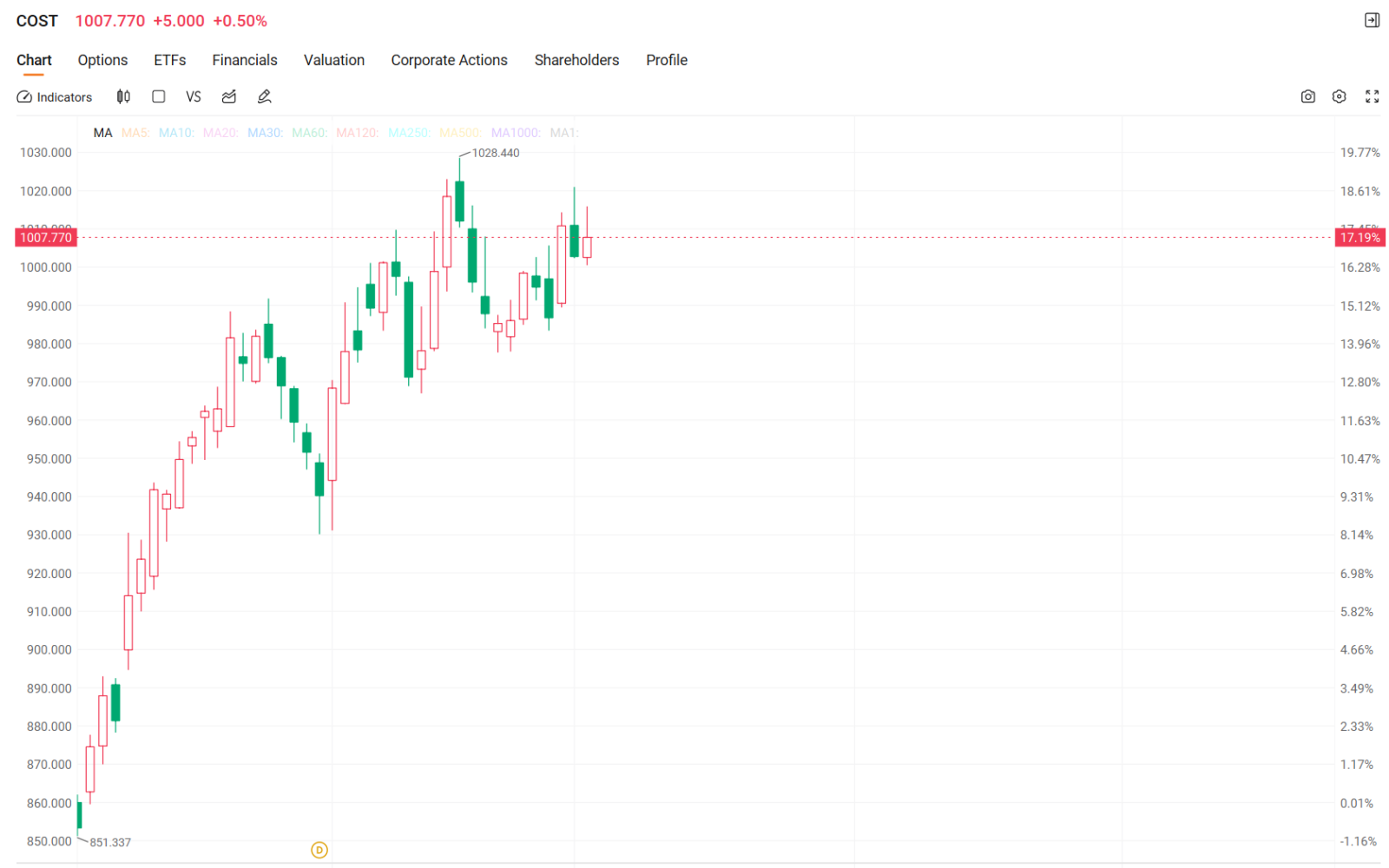Click the red 17.19% percent tag
The width and height of the screenshot is (1389, 868).
pyautogui.click(x=1360, y=238)
